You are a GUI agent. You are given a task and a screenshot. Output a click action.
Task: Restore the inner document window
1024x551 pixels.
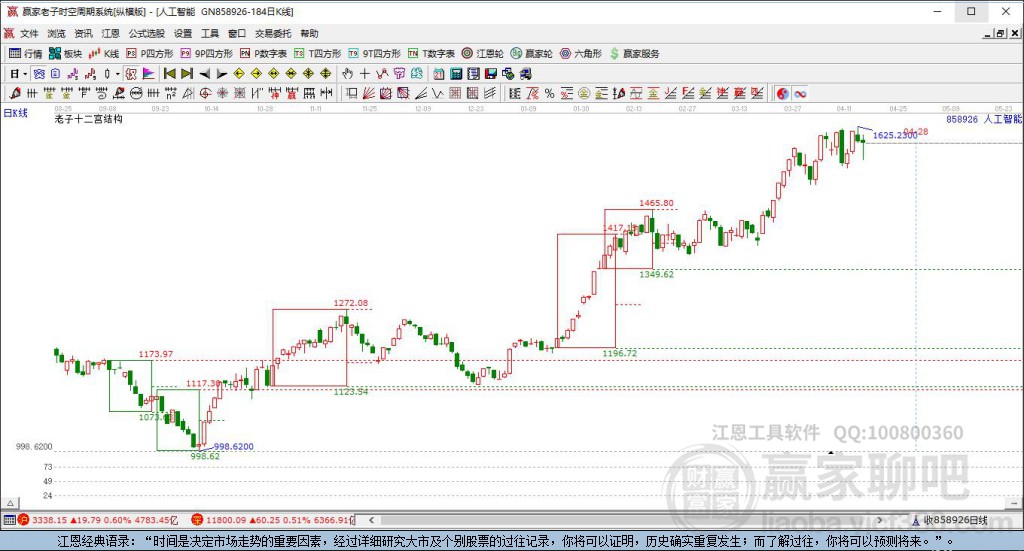point(1000,33)
